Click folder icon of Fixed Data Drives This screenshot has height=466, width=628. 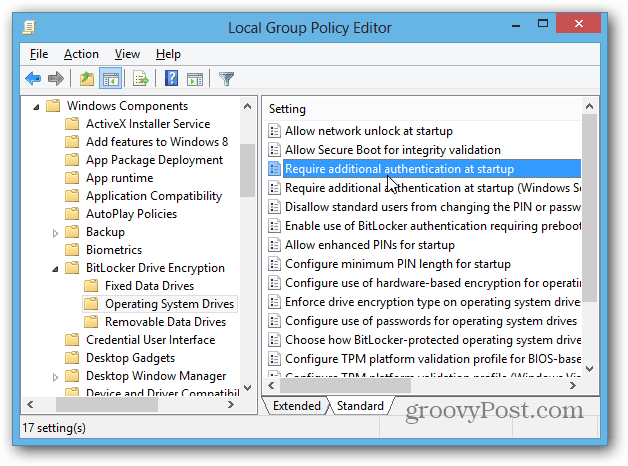pyautogui.click(x=91, y=286)
